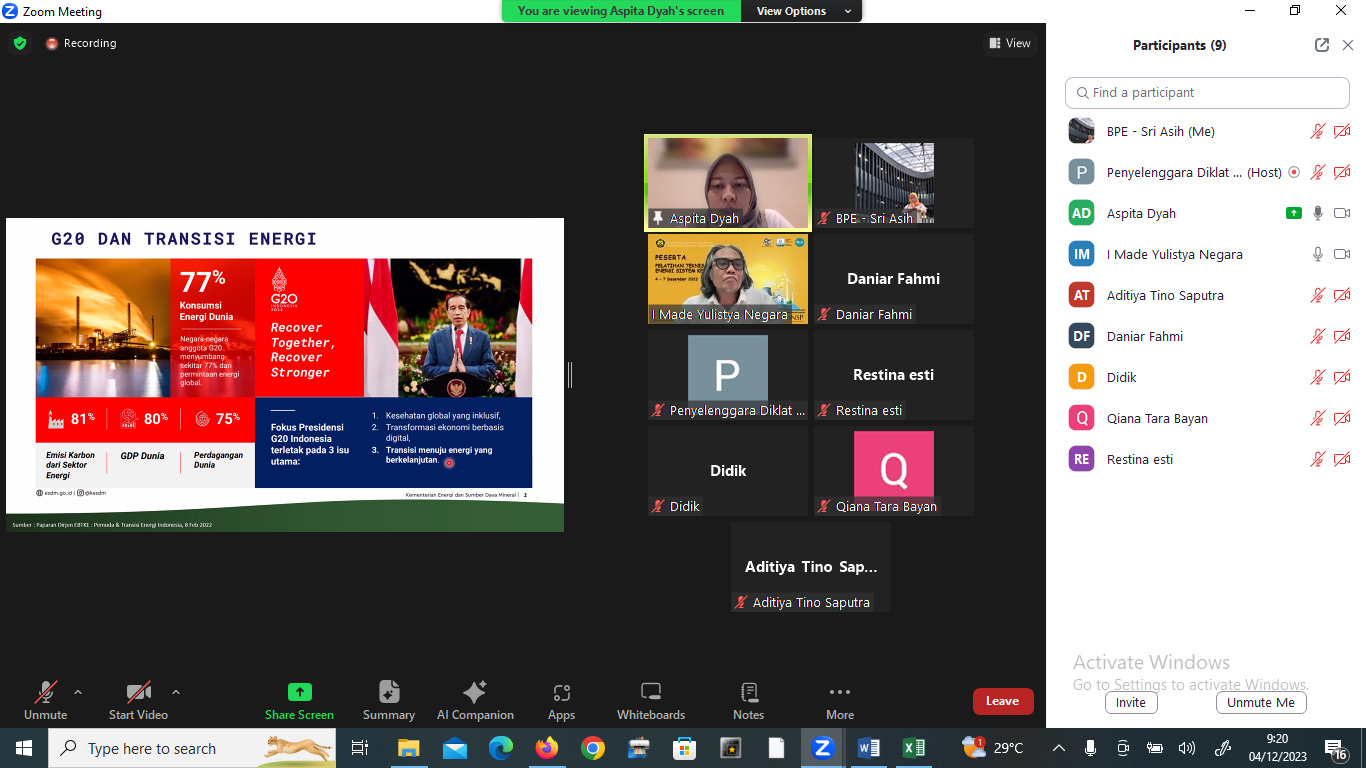Click Didik's muted microphone icon in list

click(x=1318, y=377)
